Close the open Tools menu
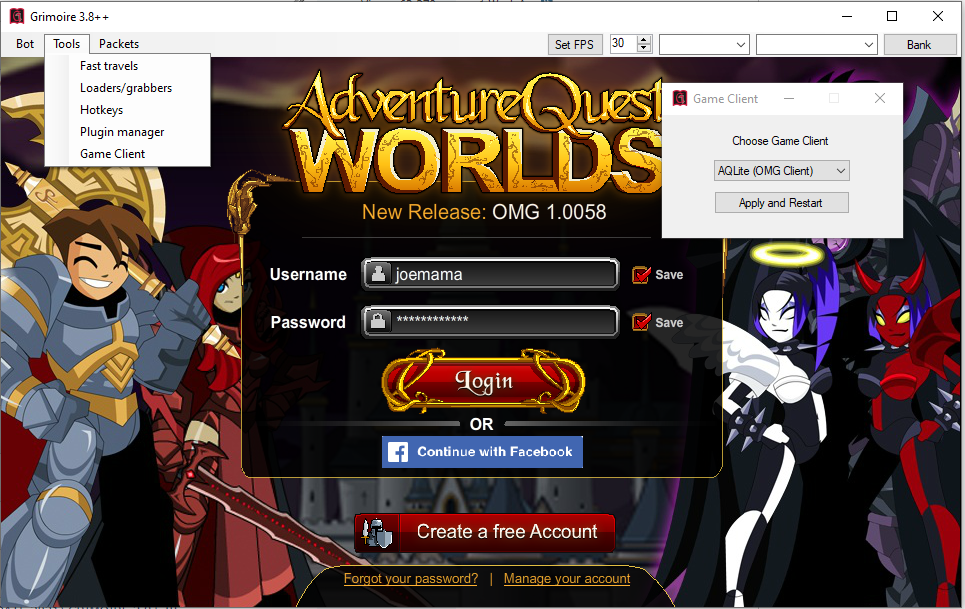The height and width of the screenshot is (609, 965). [66, 44]
